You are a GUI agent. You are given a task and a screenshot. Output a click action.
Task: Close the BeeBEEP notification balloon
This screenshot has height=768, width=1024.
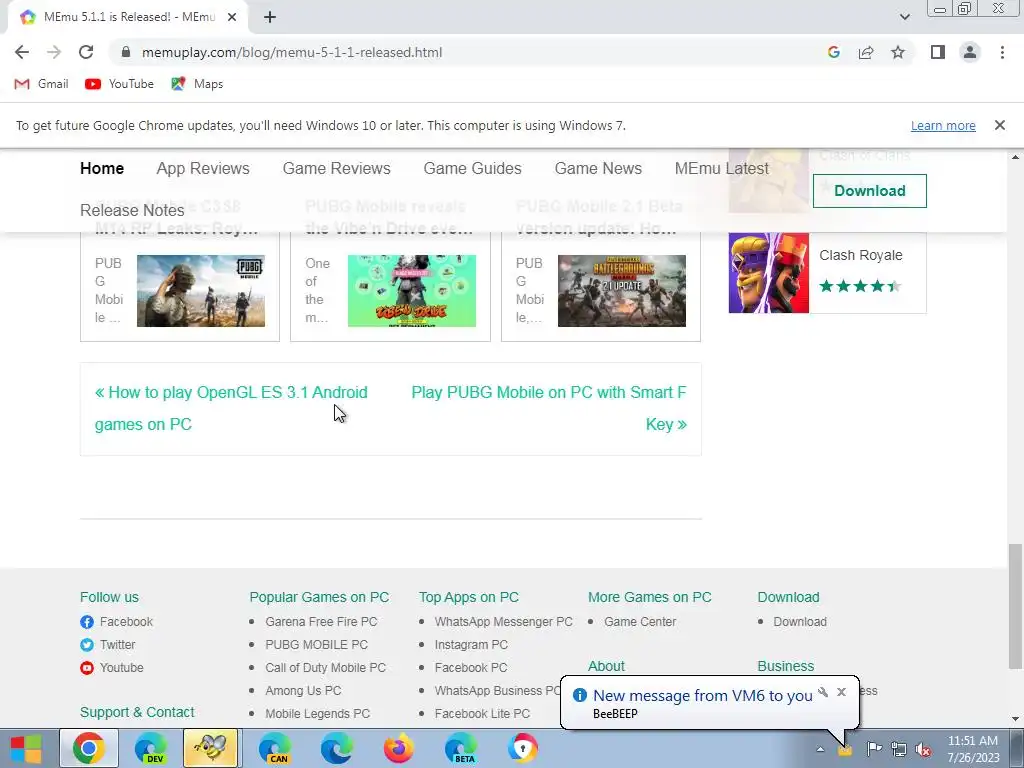[x=841, y=692]
